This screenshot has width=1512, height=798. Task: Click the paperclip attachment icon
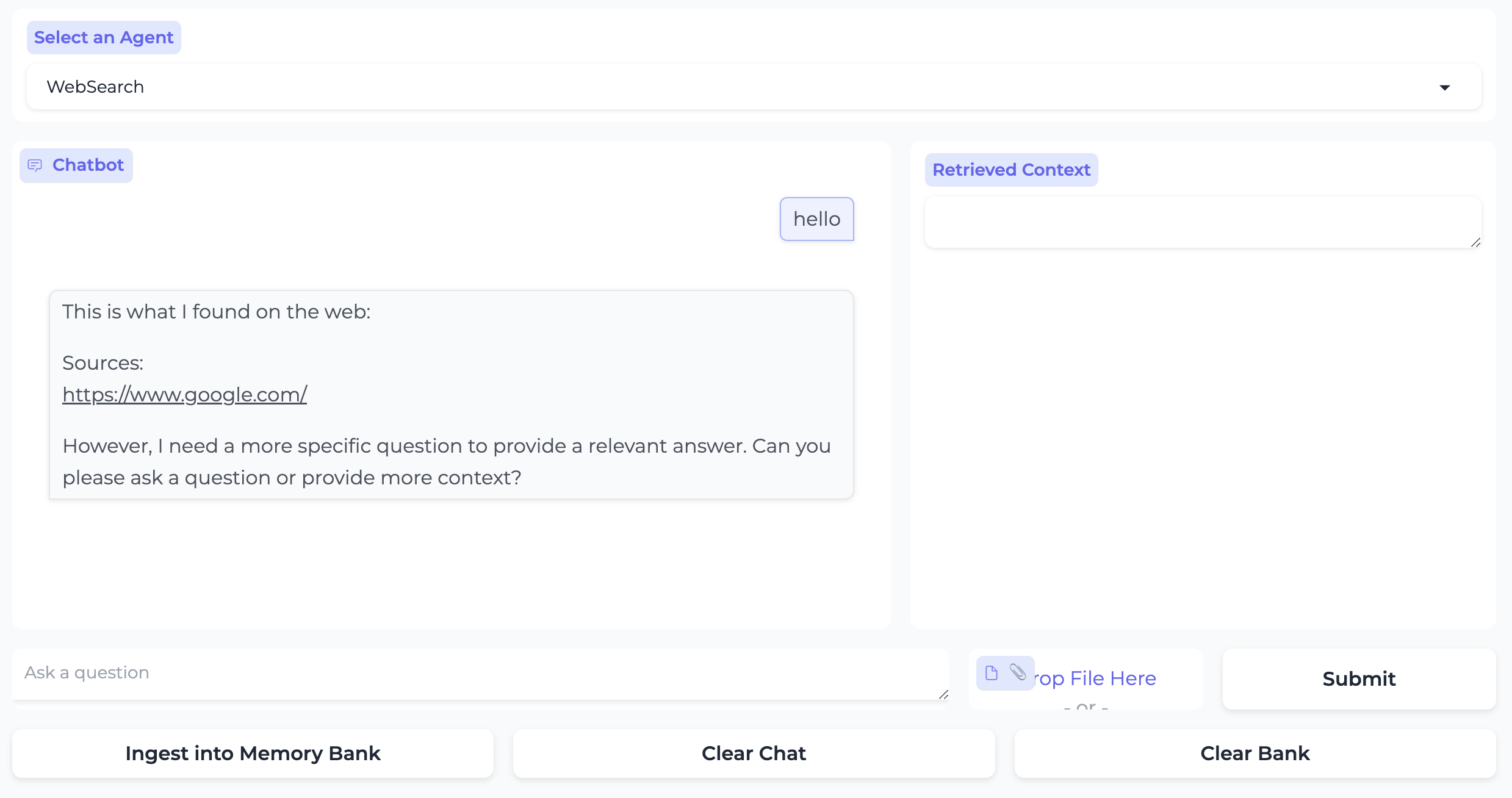[1017, 672]
